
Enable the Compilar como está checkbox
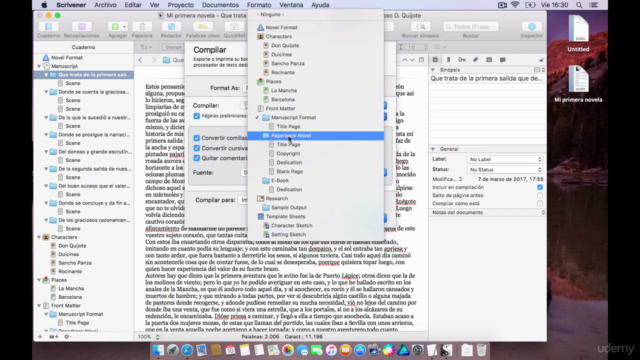(540, 203)
